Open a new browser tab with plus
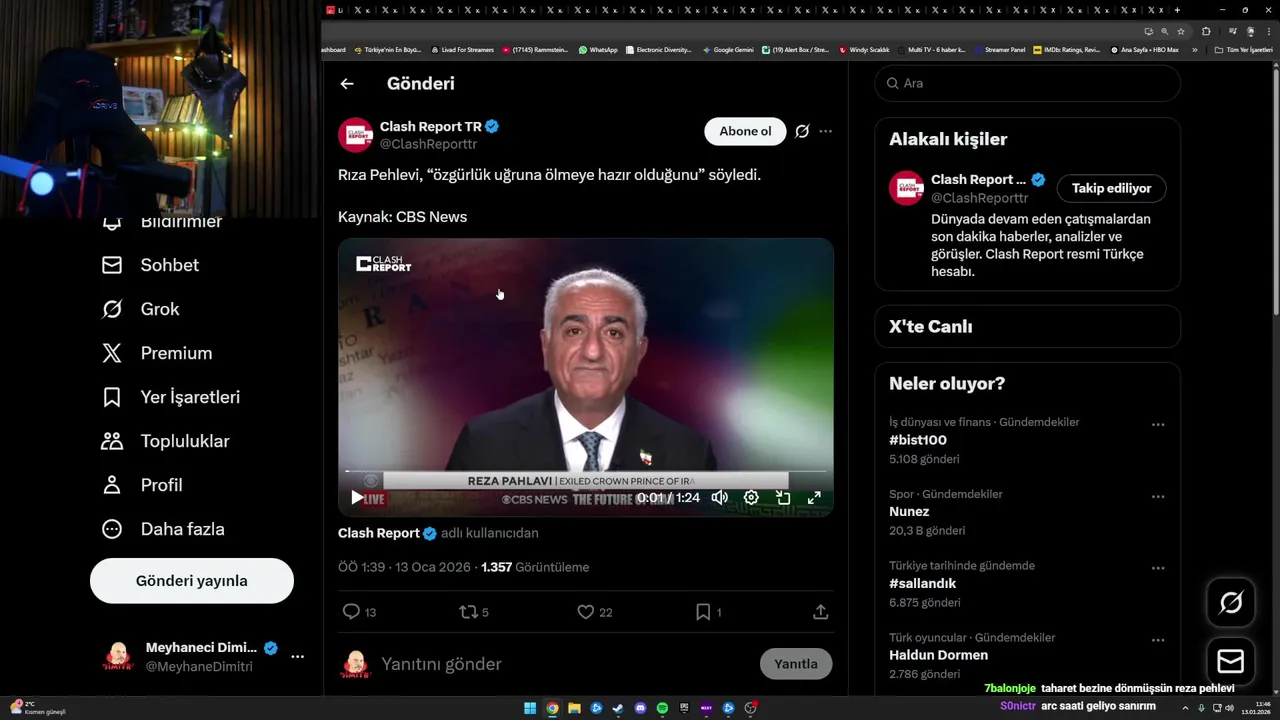Screen dimensions: 1280x720 [x=1177, y=10]
